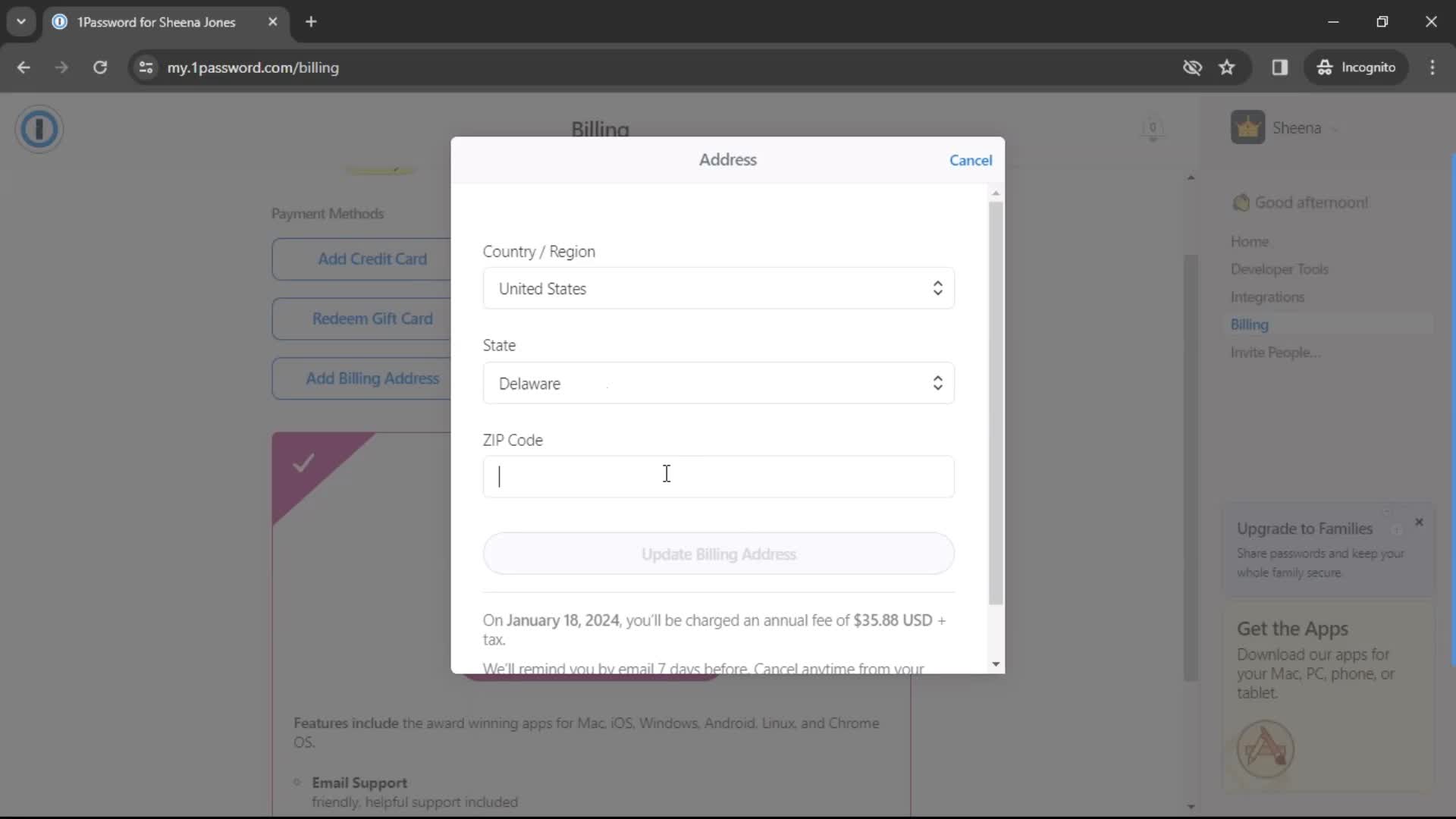This screenshot has height=819, width=1456.
Task: Open Integrations in the sidebar
Action: click(1267, 297)
